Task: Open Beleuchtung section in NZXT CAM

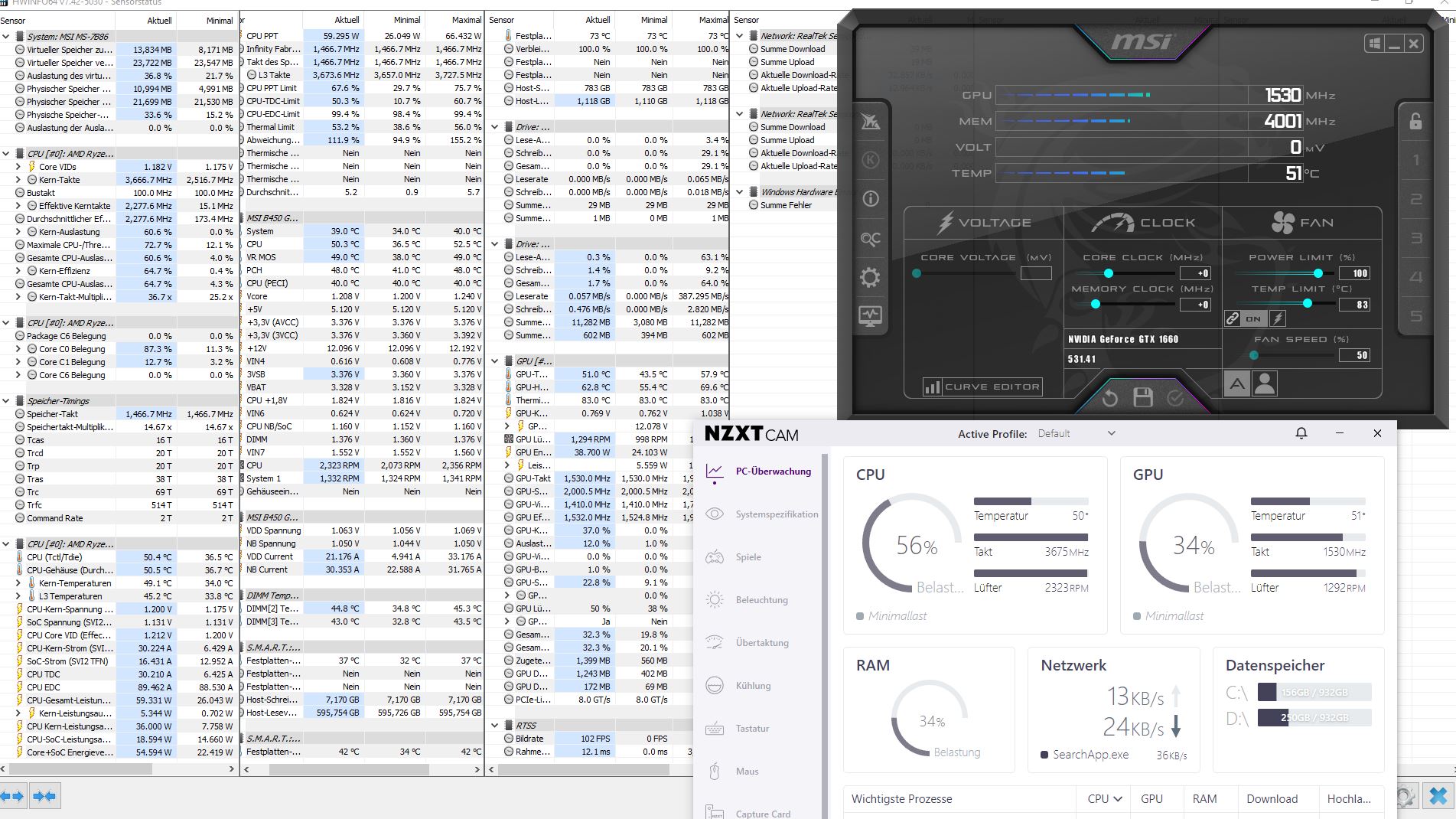Action: (x=760, y=600)
